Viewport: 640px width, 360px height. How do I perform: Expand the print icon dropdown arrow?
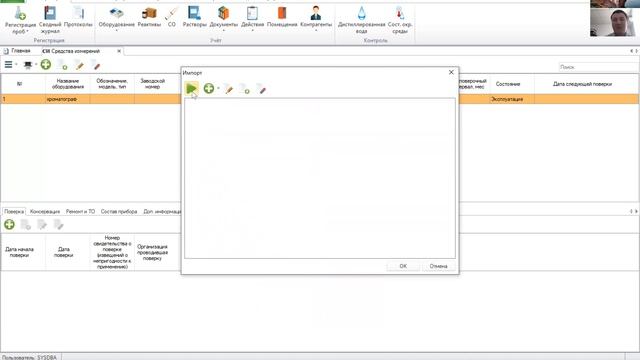36,64
